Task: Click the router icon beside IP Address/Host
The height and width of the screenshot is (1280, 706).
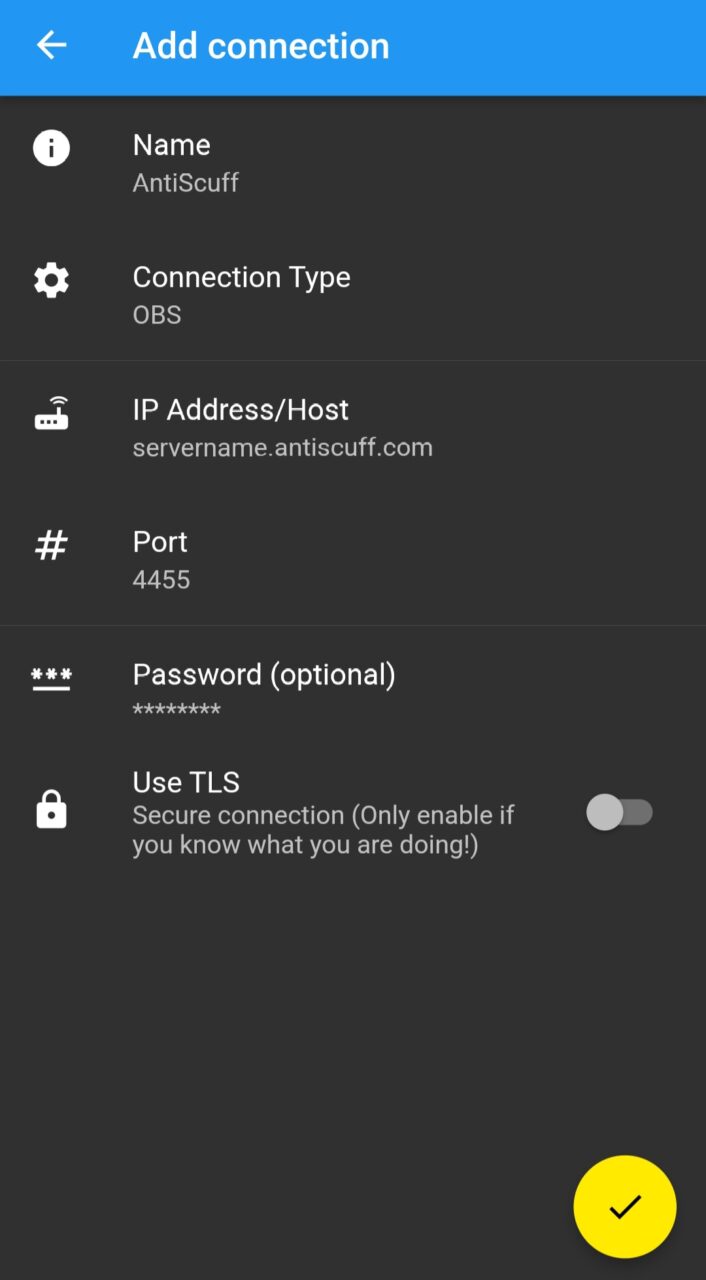Action: tap(51, 413)
